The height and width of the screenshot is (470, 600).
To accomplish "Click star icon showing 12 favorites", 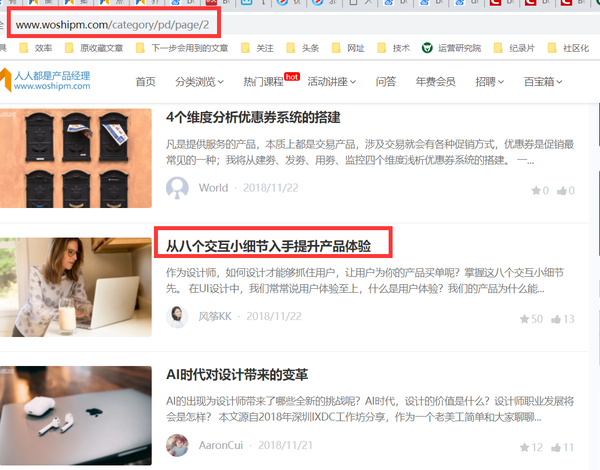I will [524, 447].
